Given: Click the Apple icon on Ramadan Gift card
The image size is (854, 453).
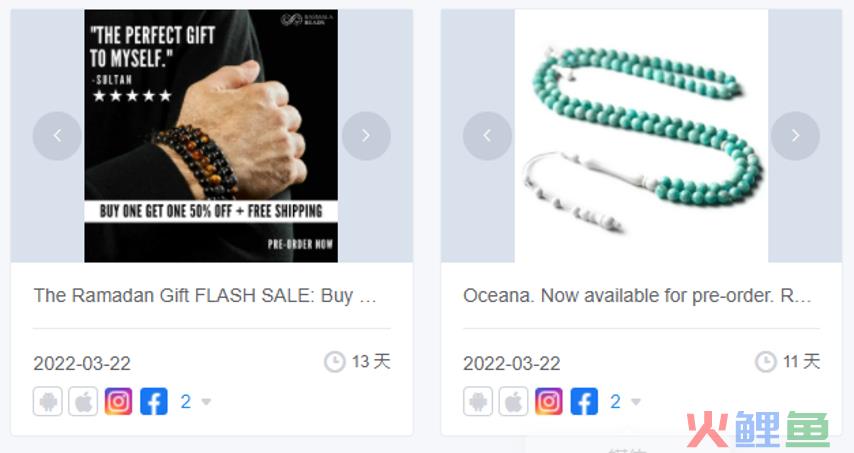Looking at the screenshot, I should (x=83, y=402).
